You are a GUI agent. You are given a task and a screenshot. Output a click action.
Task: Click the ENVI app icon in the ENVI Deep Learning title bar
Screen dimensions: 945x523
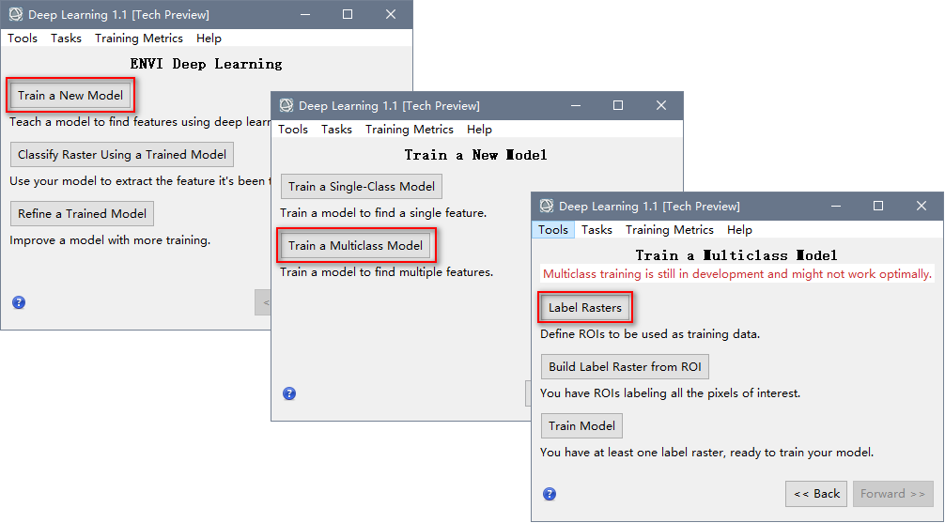click(16, 14)
